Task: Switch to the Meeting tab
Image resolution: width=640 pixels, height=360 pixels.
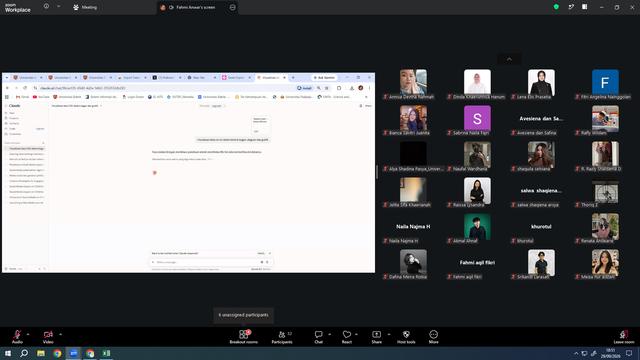Action: tap(85, 7)
